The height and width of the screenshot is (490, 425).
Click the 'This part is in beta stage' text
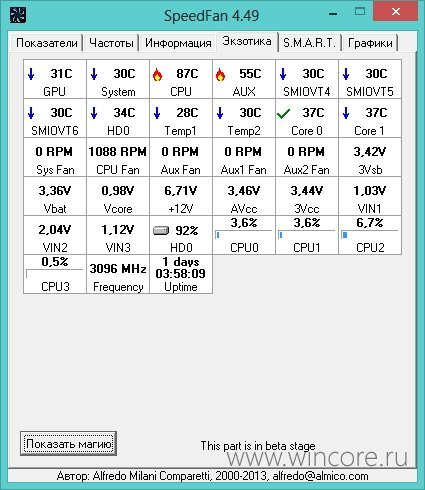(x=258, y=446)
